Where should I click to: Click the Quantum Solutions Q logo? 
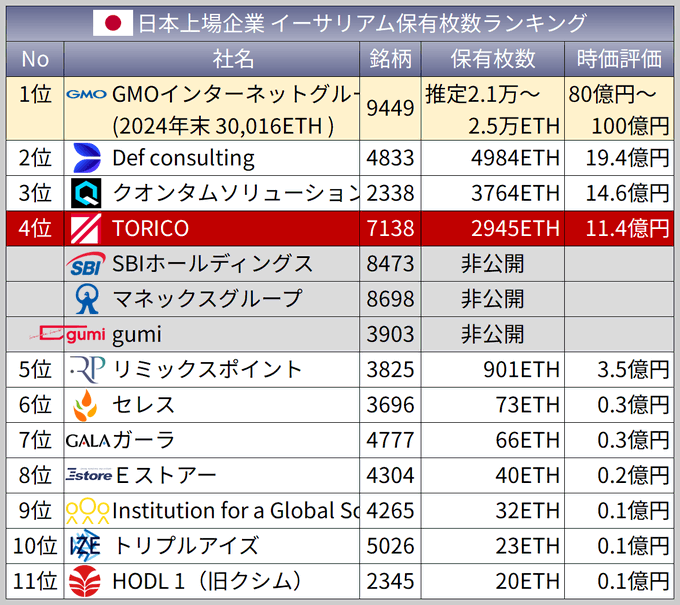86,193
